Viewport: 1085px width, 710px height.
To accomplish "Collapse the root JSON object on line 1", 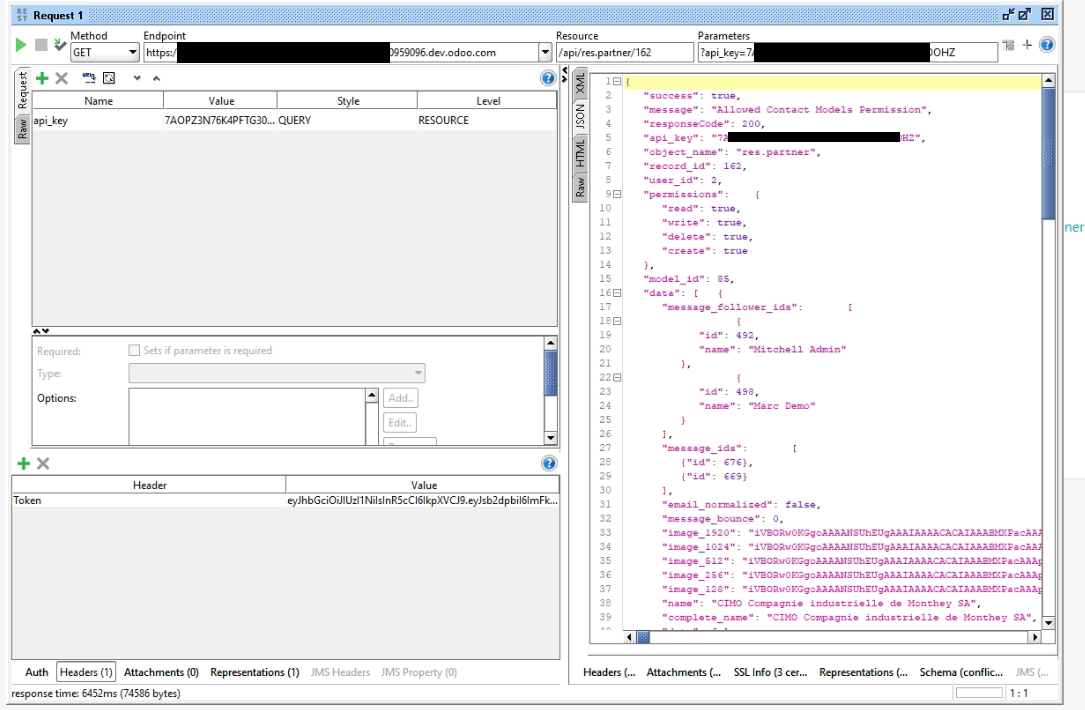I will (617, 81).
